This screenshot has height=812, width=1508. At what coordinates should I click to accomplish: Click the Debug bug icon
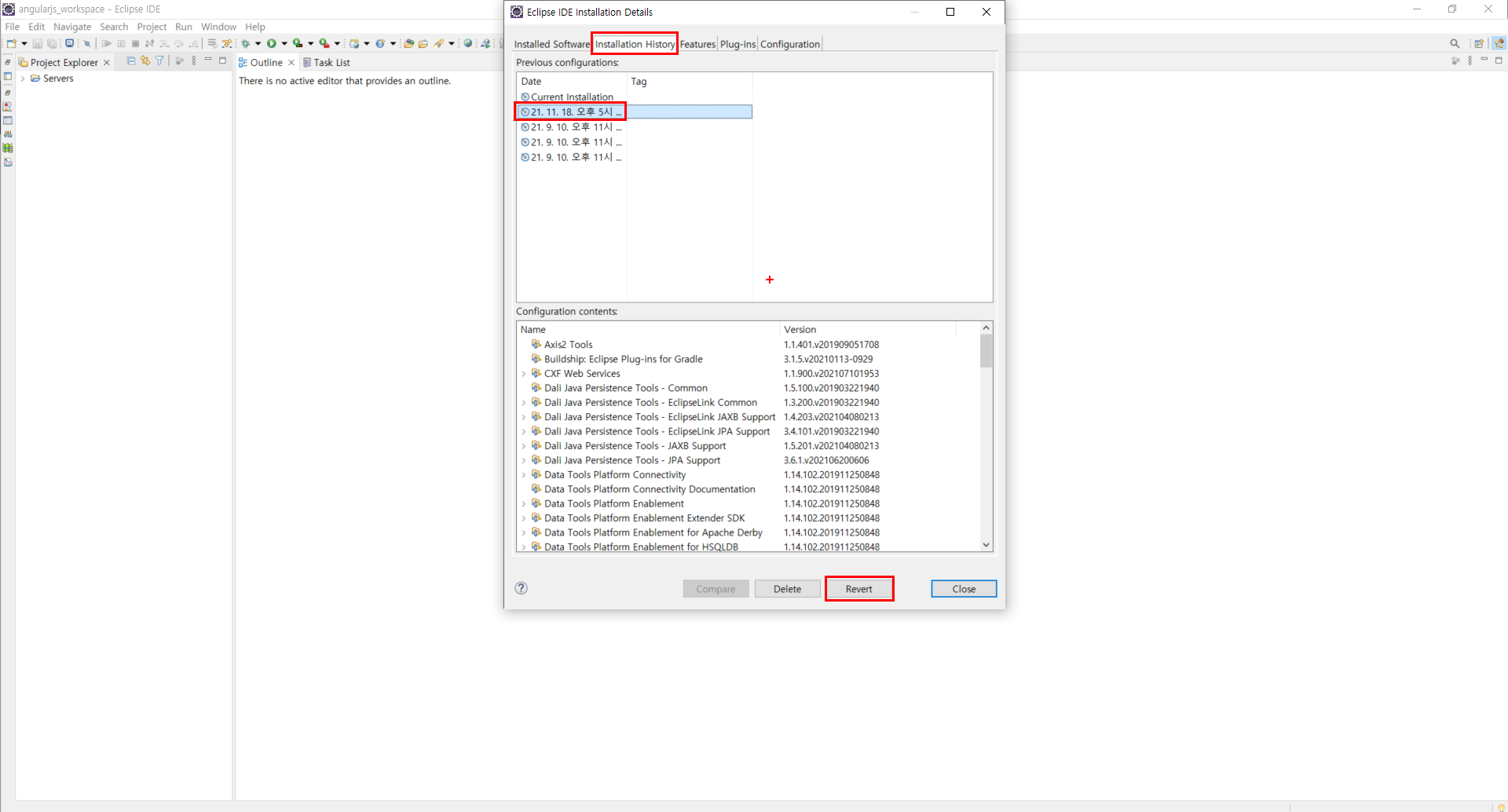[246, 43]
